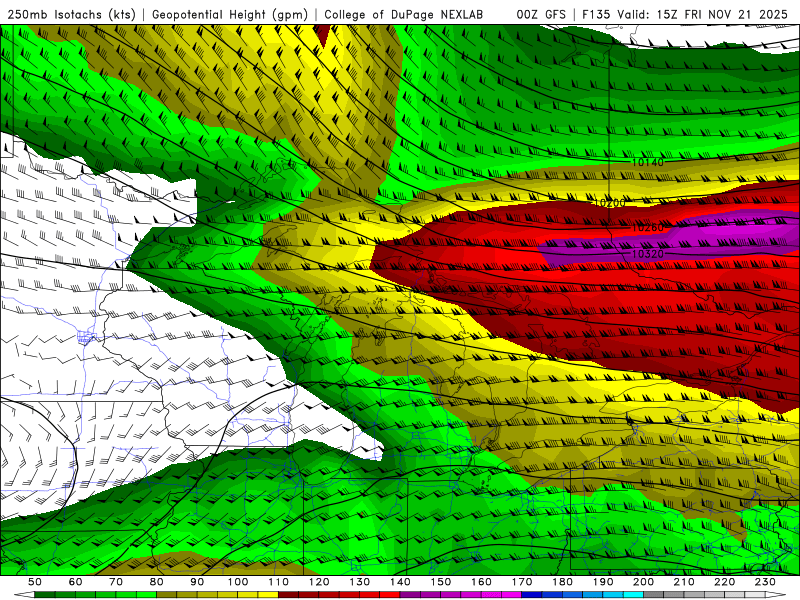Click the dark red swatch just after 110

pyautogui.click(x=288, y=595)
